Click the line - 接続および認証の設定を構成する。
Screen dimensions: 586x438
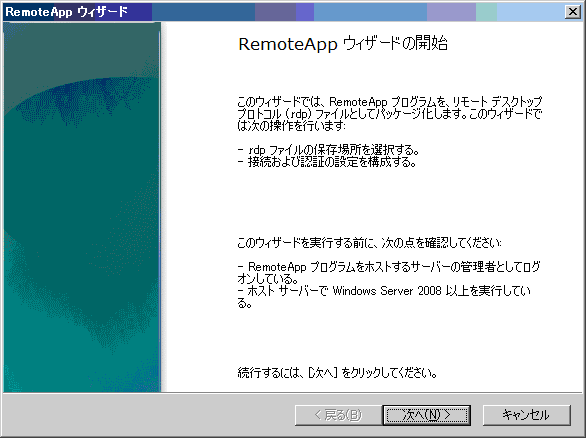click(x=327, y=162)
